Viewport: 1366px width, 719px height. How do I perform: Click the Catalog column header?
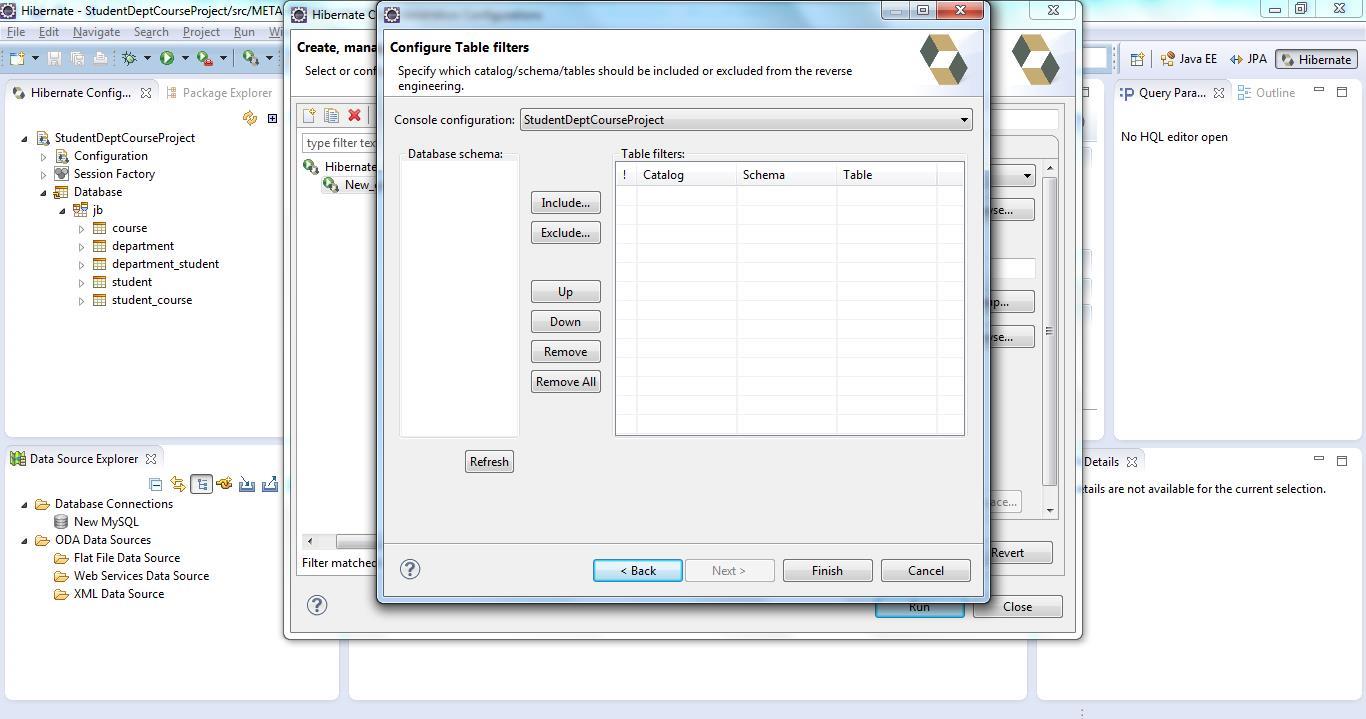coord(686,175)
